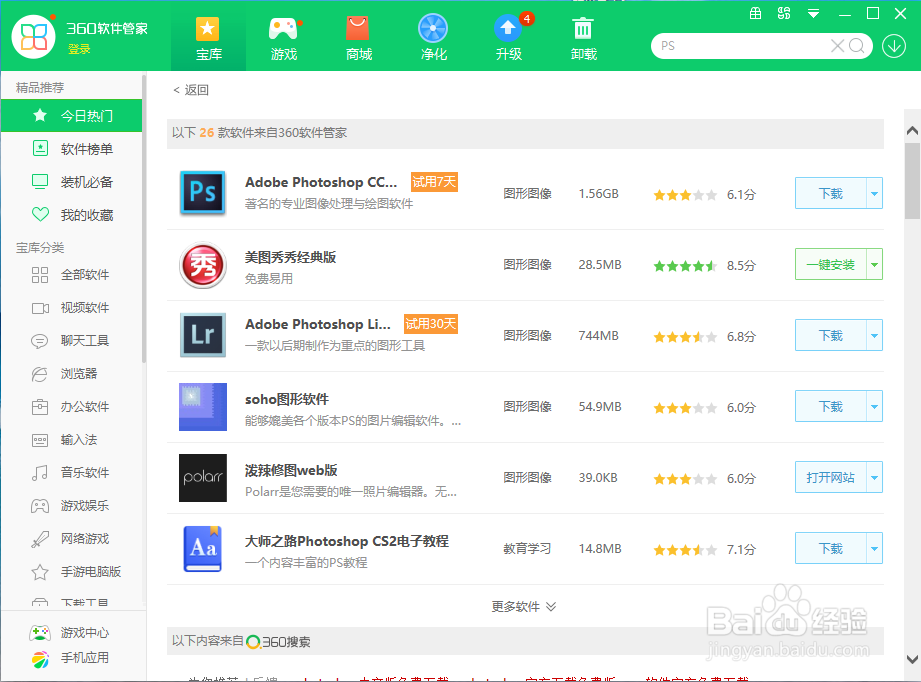Go back with the 返回 link

[191, 90]
